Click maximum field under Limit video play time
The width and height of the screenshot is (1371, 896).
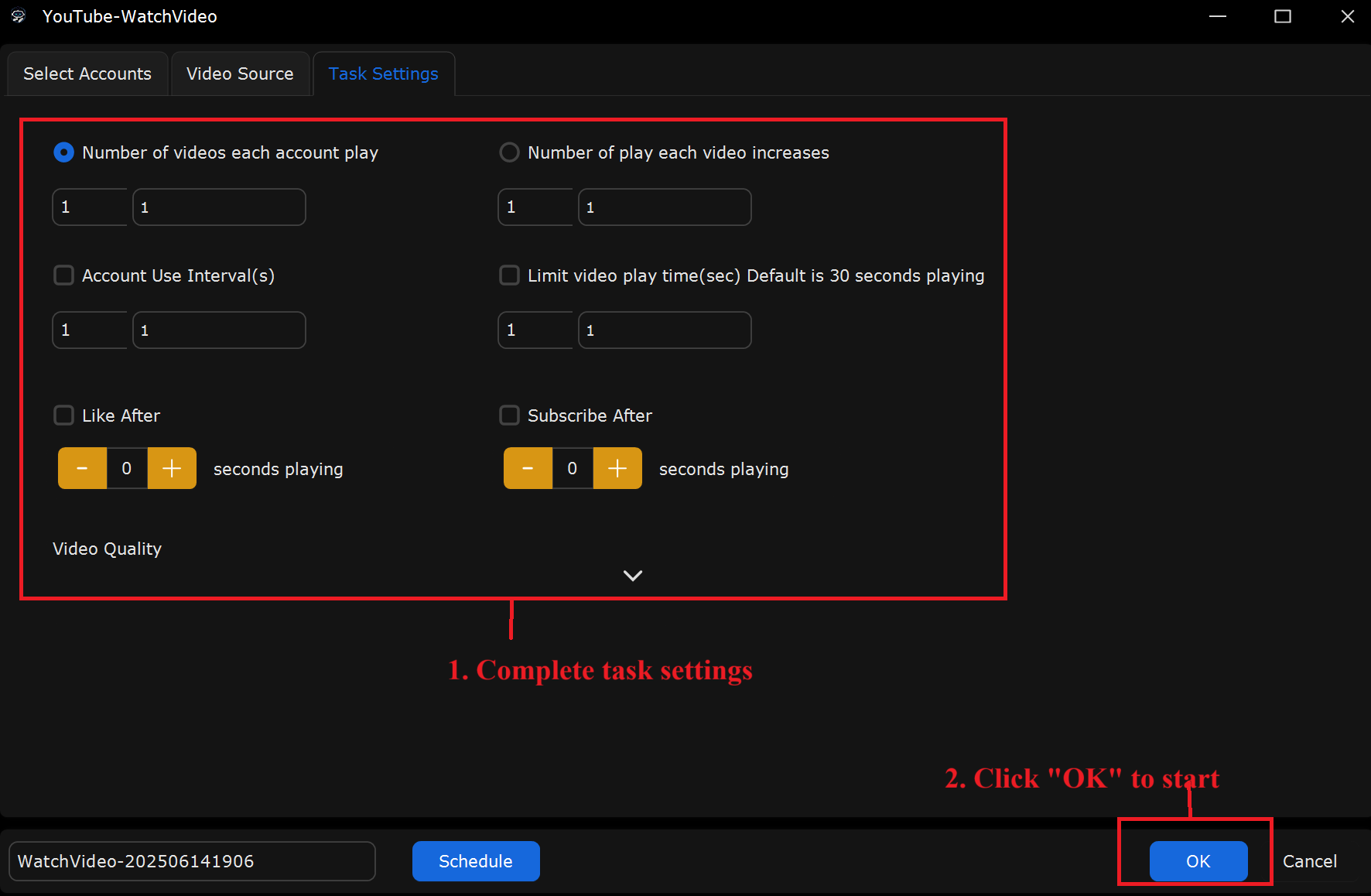[665, 330]
